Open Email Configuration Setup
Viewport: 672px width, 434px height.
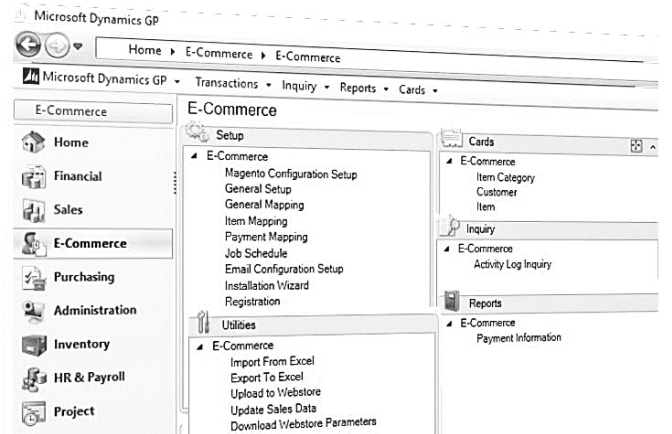pyautogui.click(x=284, y=269)
